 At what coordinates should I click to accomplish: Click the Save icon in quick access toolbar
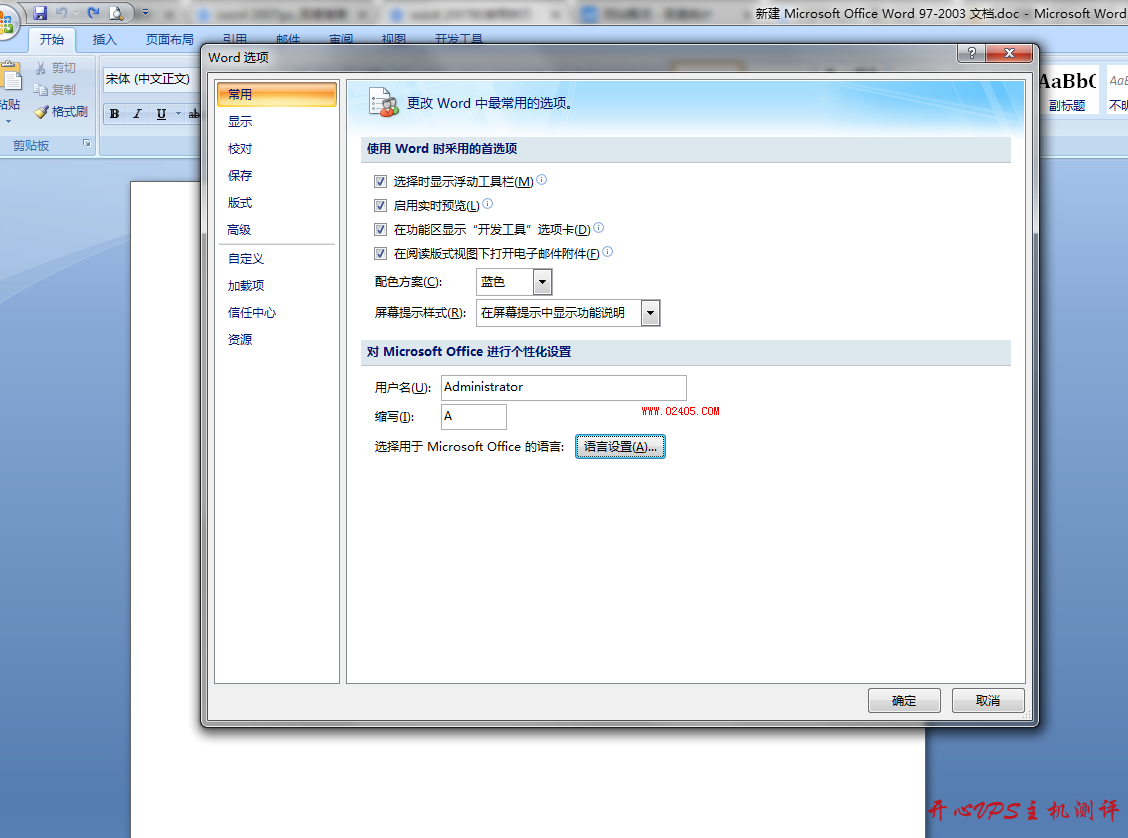40,12
